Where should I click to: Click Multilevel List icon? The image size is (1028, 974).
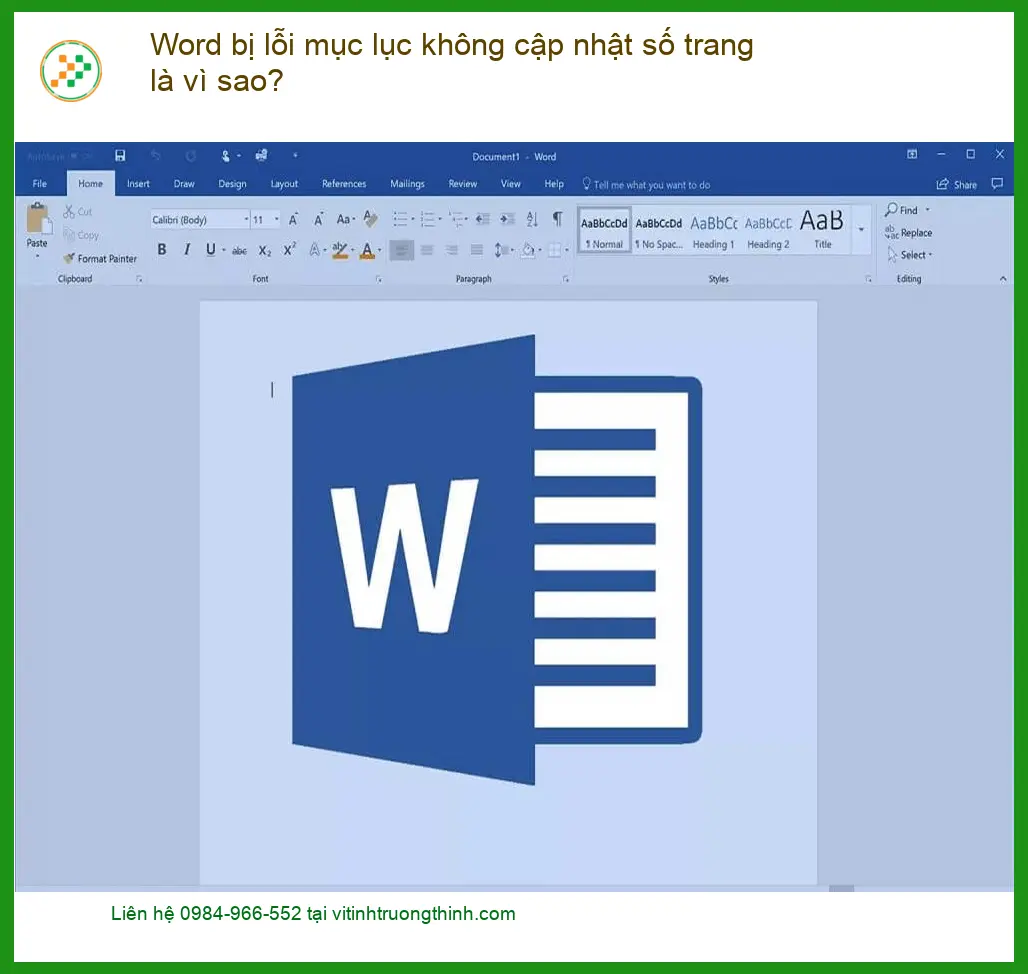click(455, 219)
